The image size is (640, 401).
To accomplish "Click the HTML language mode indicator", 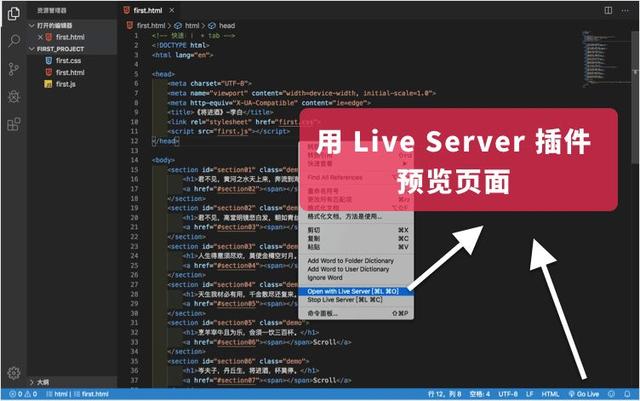I will (x=550, y=394).
